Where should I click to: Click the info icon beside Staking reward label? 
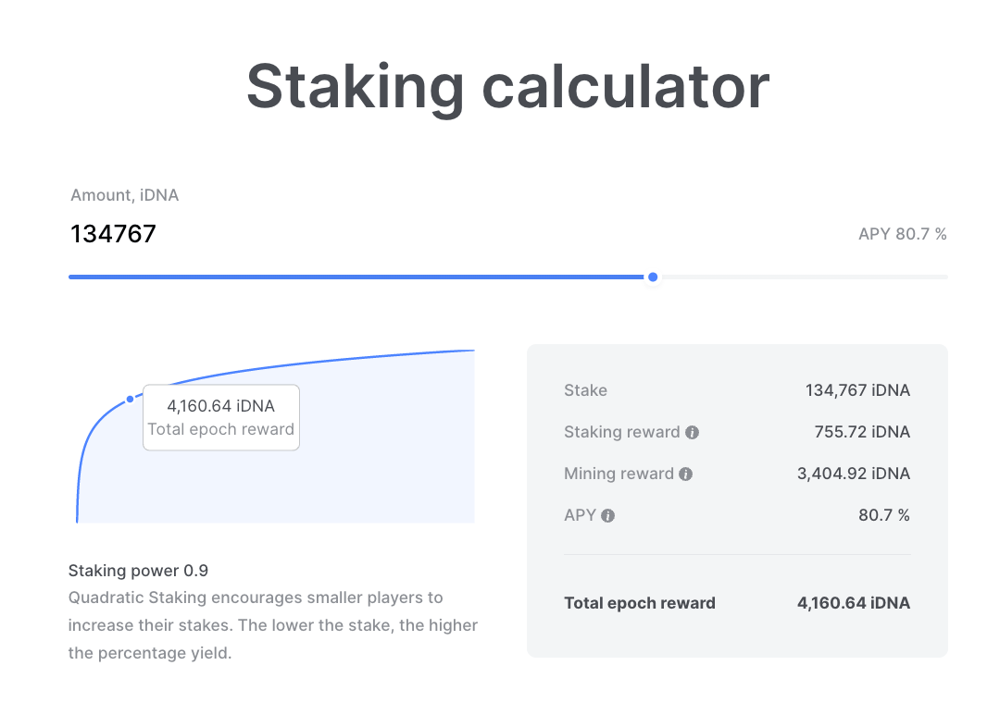tap(693, 432)
